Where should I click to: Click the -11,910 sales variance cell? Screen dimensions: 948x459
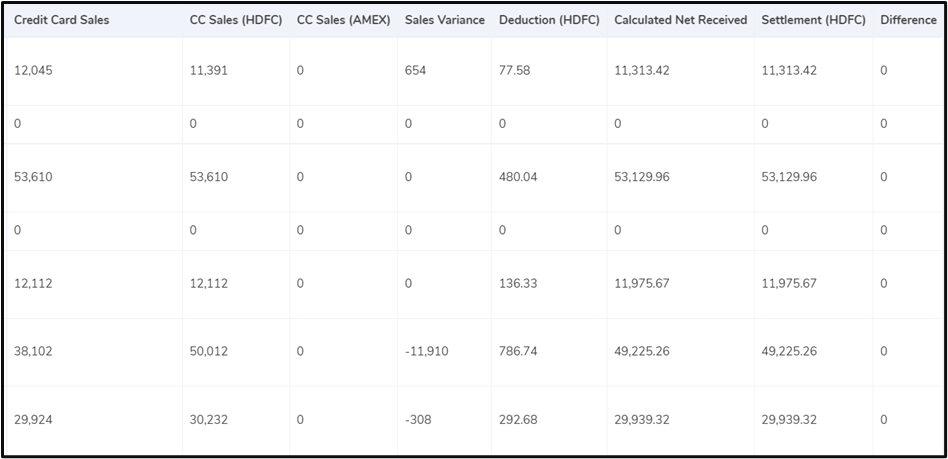[427, 351]
